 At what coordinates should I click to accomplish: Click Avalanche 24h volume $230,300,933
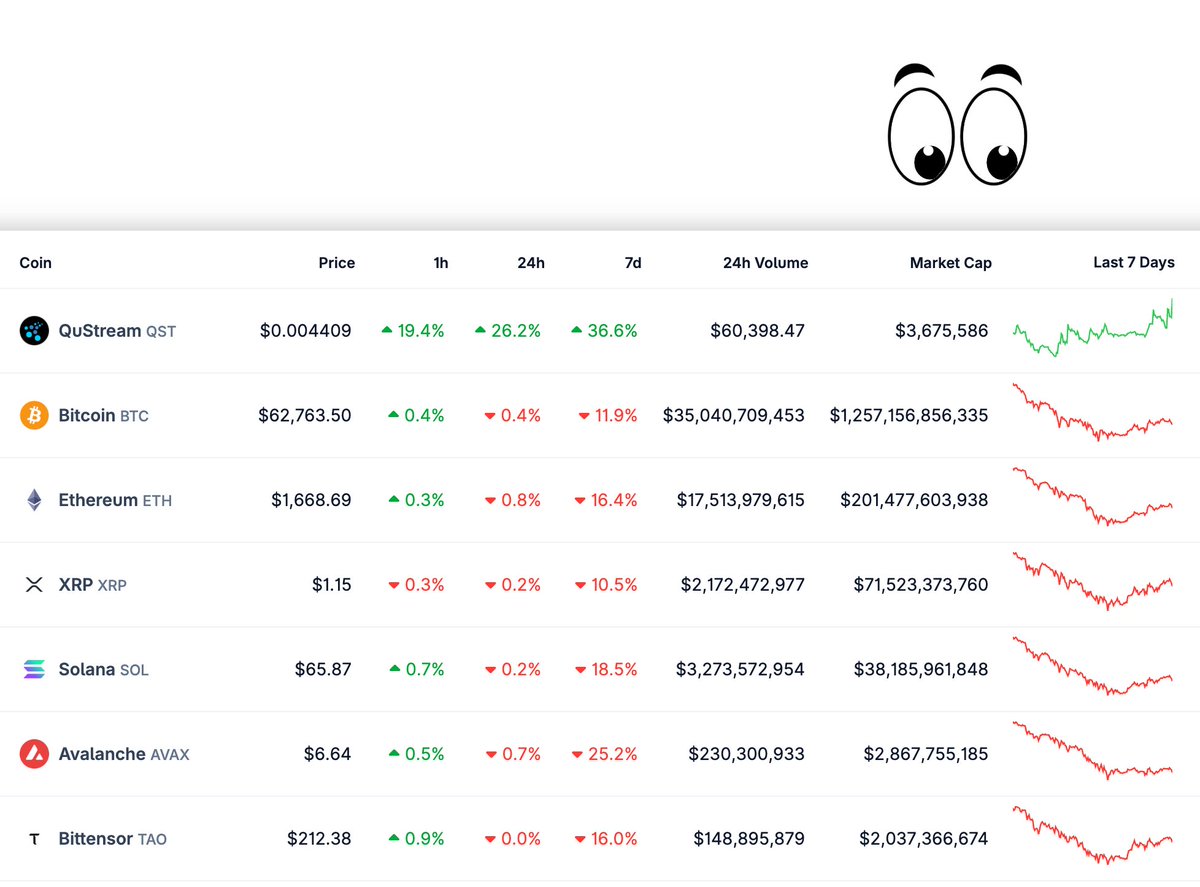tap(747, 754)
